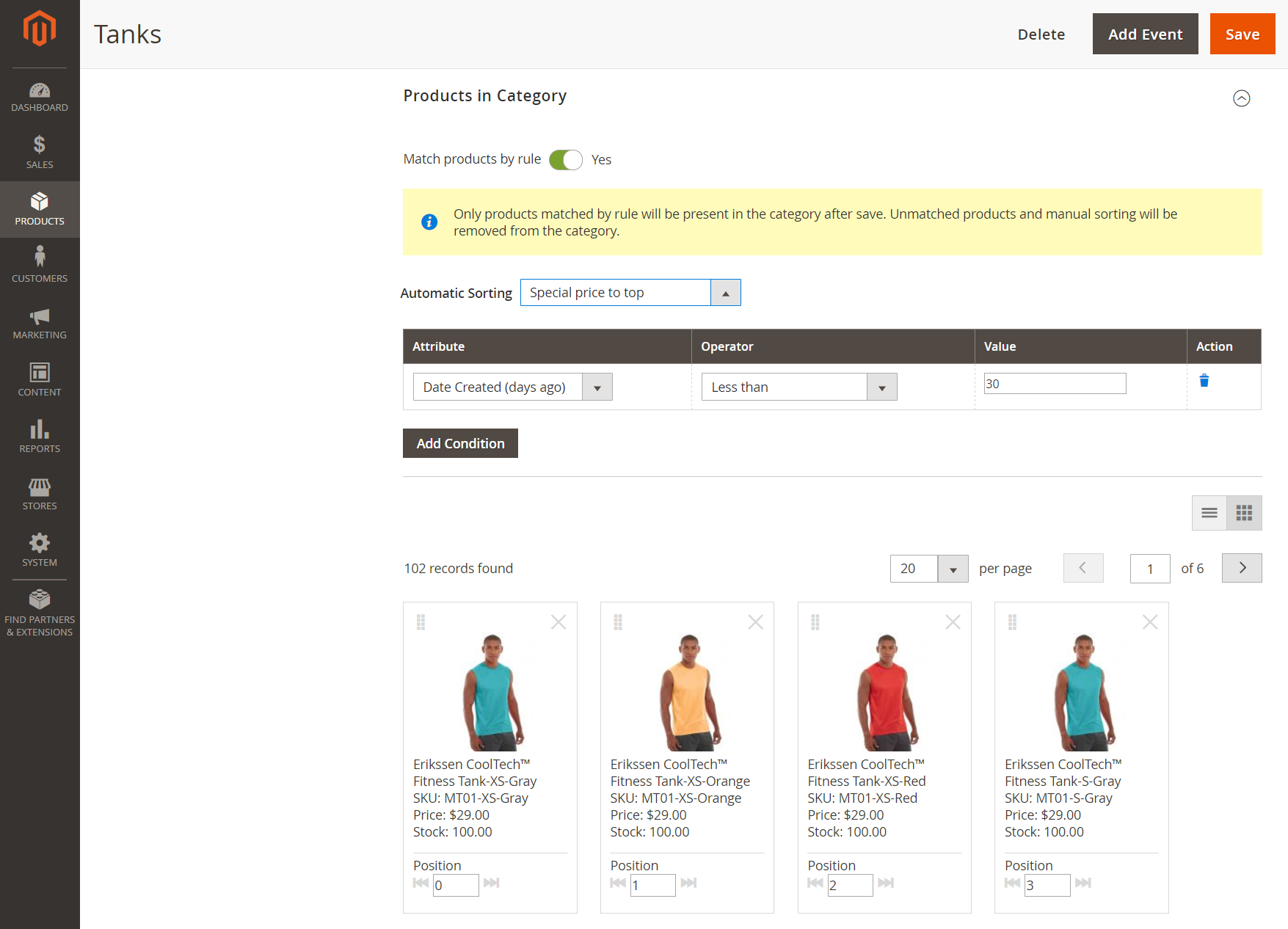Open the Customers sidebar section
This screenshot has height=929, width=1288.
(40, 264)
